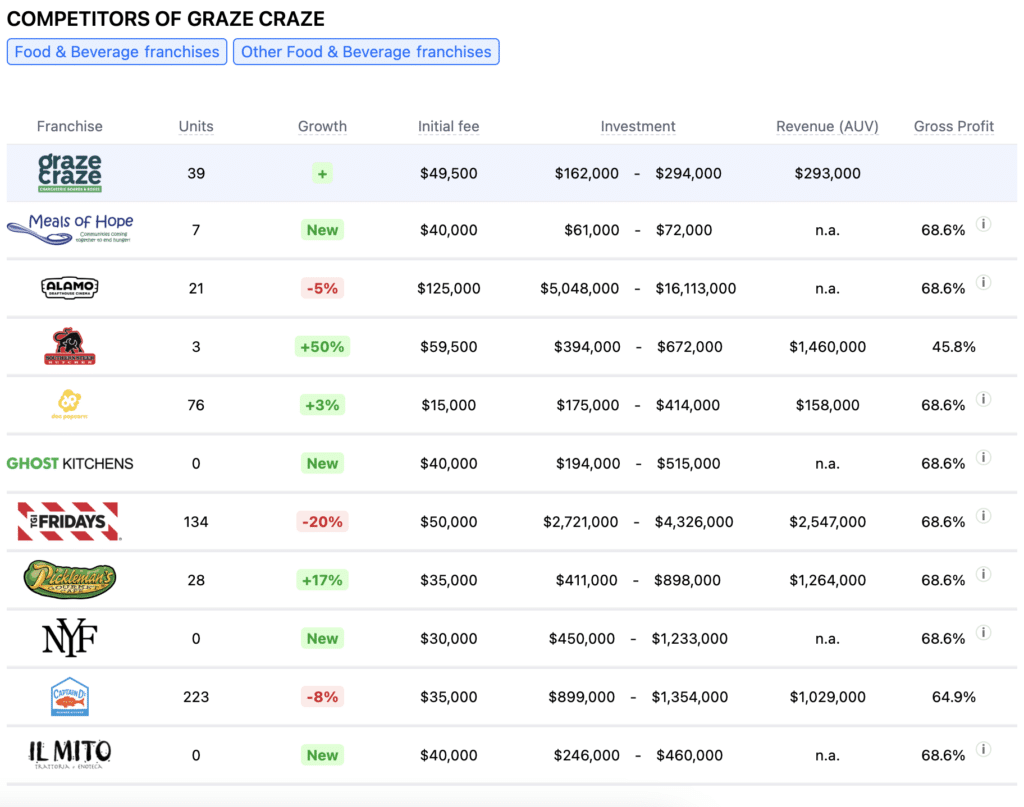
Task: Click the info icon in Doc Popcorn row
Action: coord(984,399)
